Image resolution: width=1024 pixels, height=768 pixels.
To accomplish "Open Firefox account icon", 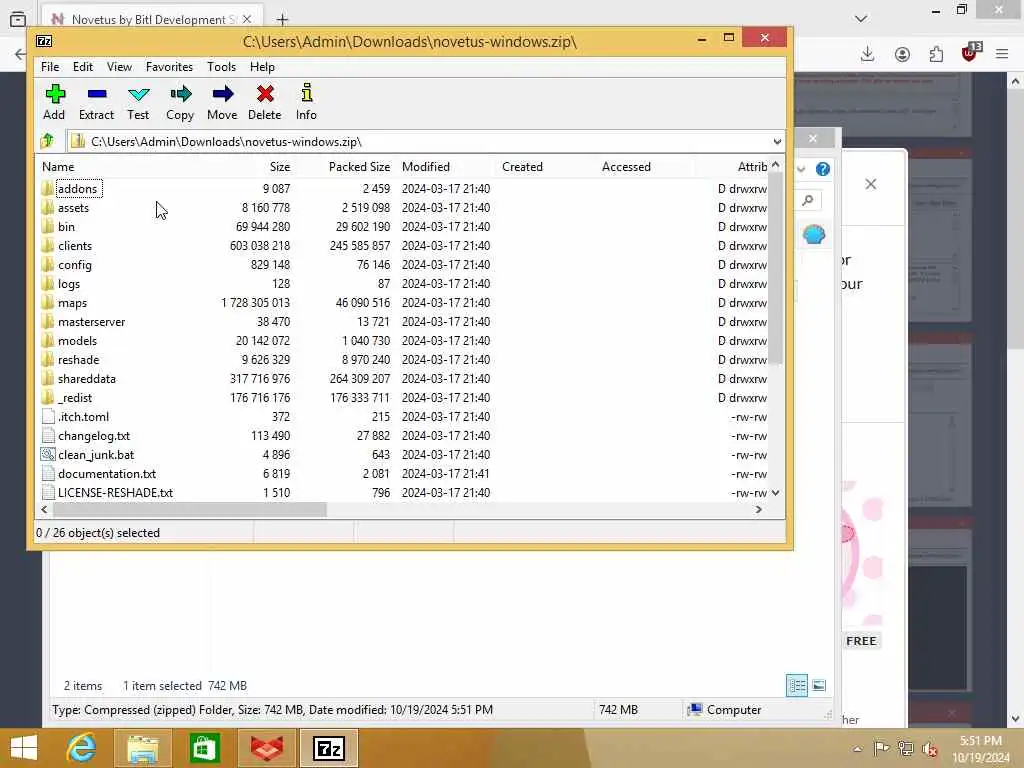I will pos(902,54).
